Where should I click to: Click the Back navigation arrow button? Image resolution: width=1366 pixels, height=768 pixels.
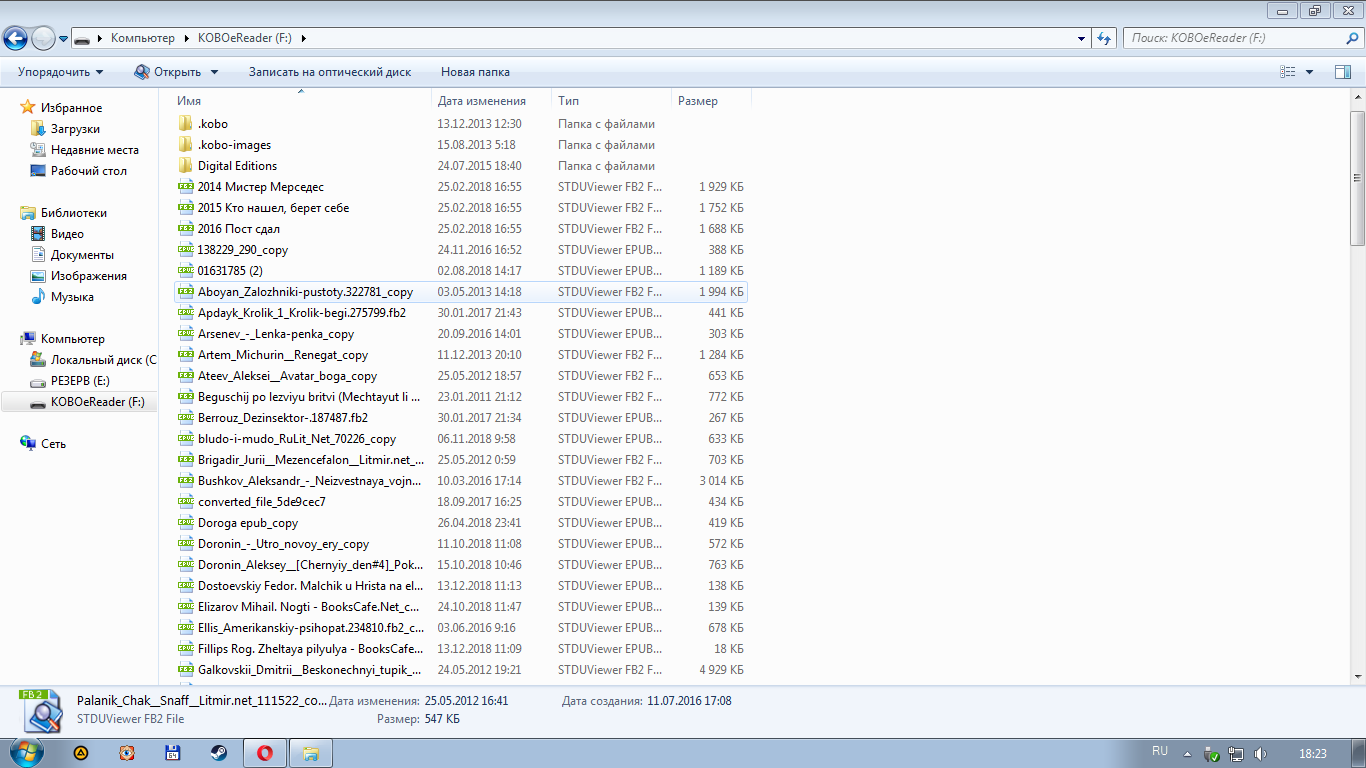pos(15,39)
